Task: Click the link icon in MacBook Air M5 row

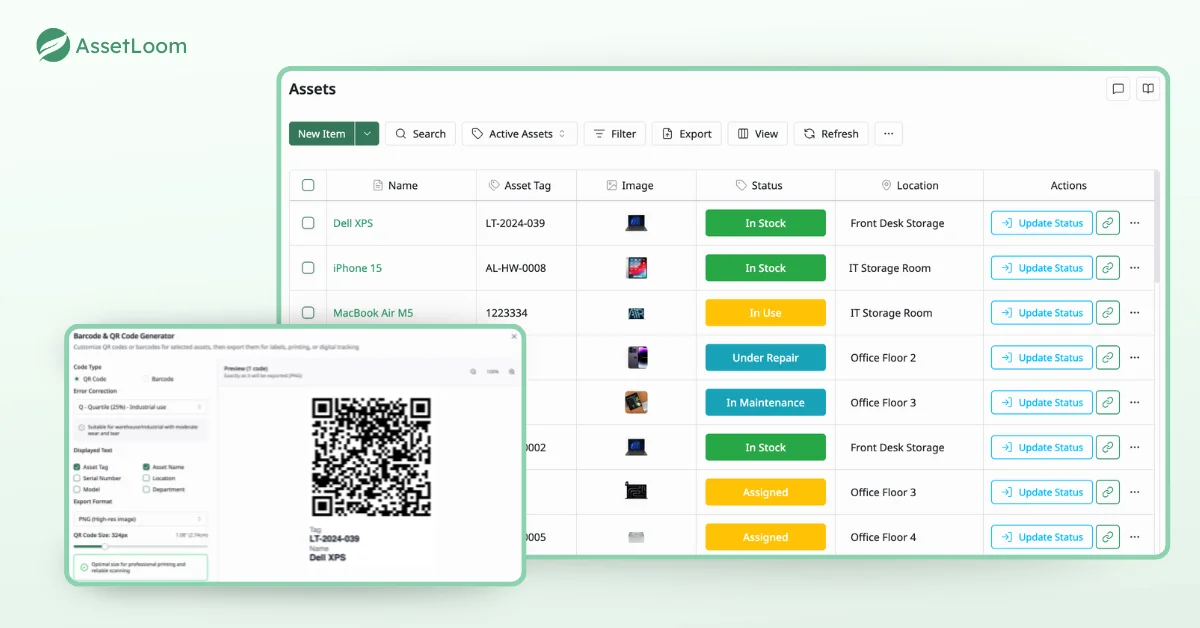Action: [1107, 313]
